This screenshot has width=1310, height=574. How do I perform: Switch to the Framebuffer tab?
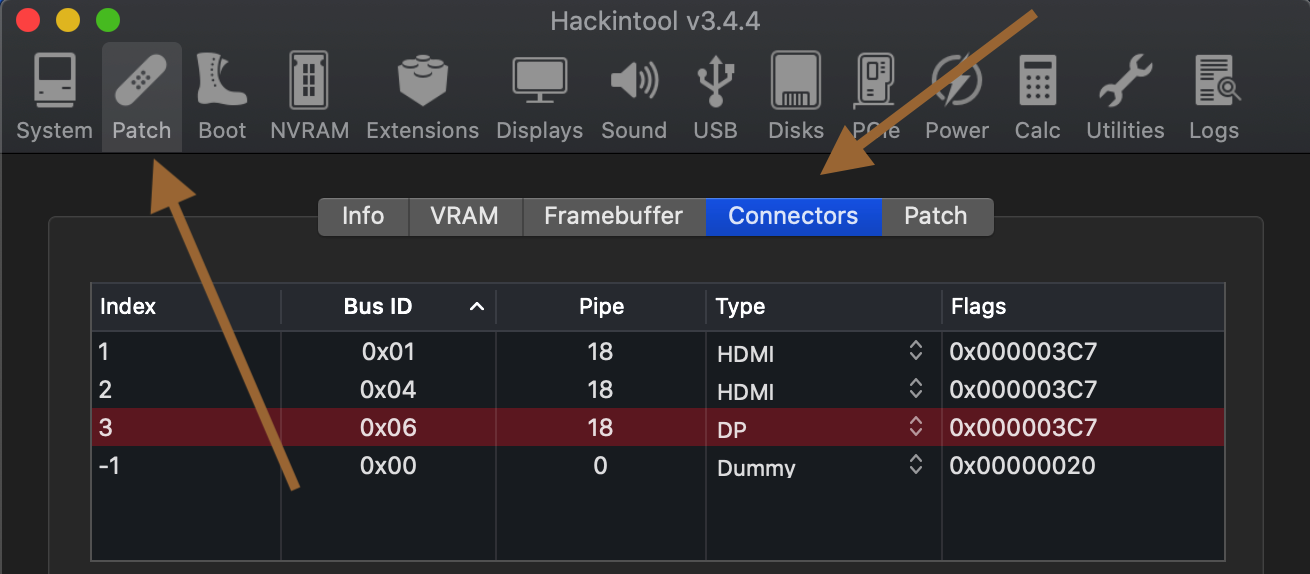pyautogui.click(x=613, y=216)
